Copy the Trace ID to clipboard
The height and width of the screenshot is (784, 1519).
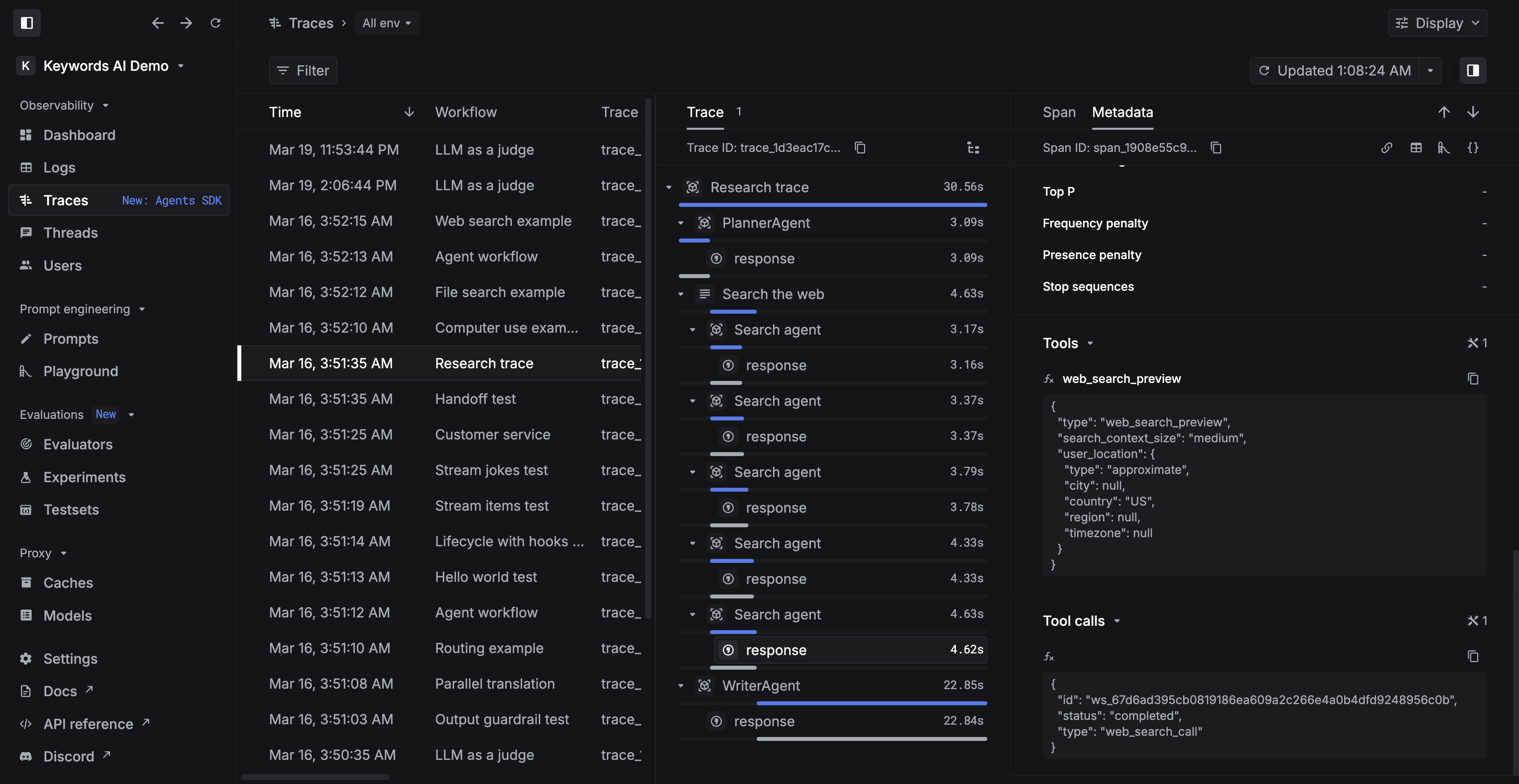pyautogui.click(x=860, y=148)
